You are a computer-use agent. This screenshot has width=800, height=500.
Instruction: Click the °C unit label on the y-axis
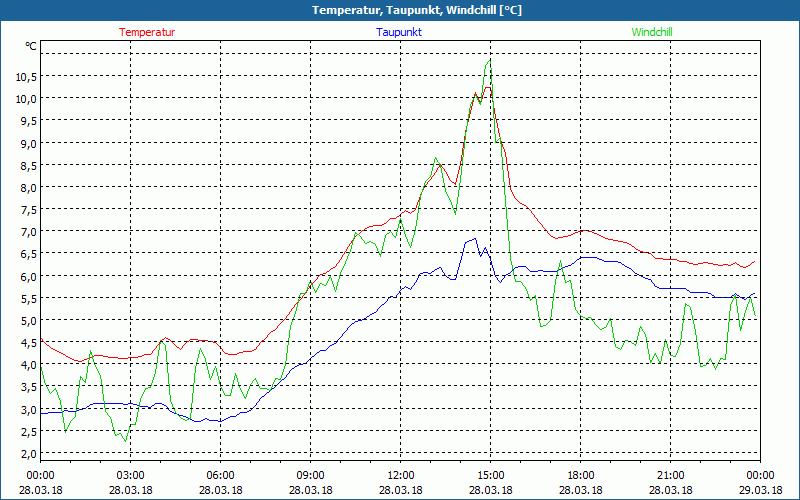click(x=31, y=46)
